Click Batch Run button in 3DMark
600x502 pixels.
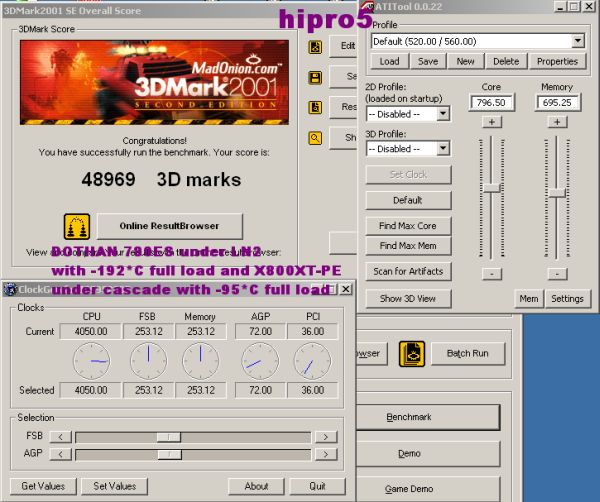pyautogui.click(x=468, y=354)
